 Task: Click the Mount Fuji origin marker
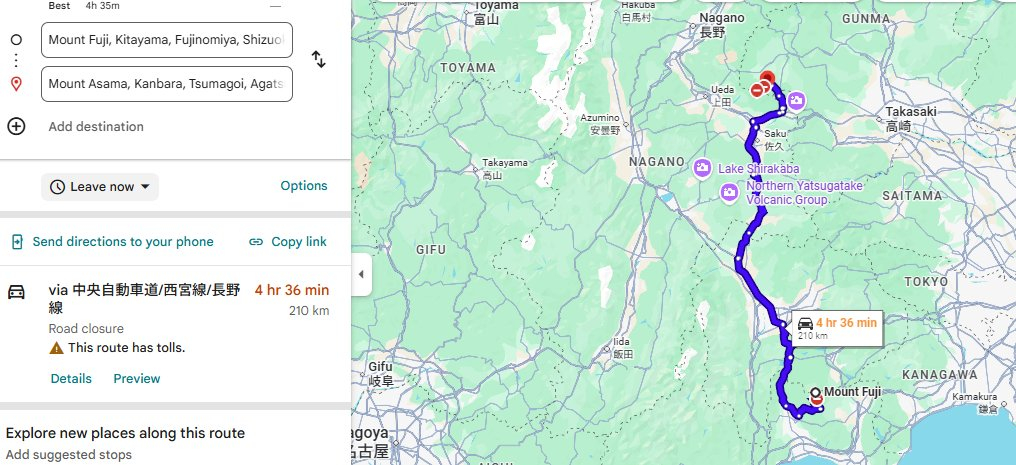coord(816,393)
